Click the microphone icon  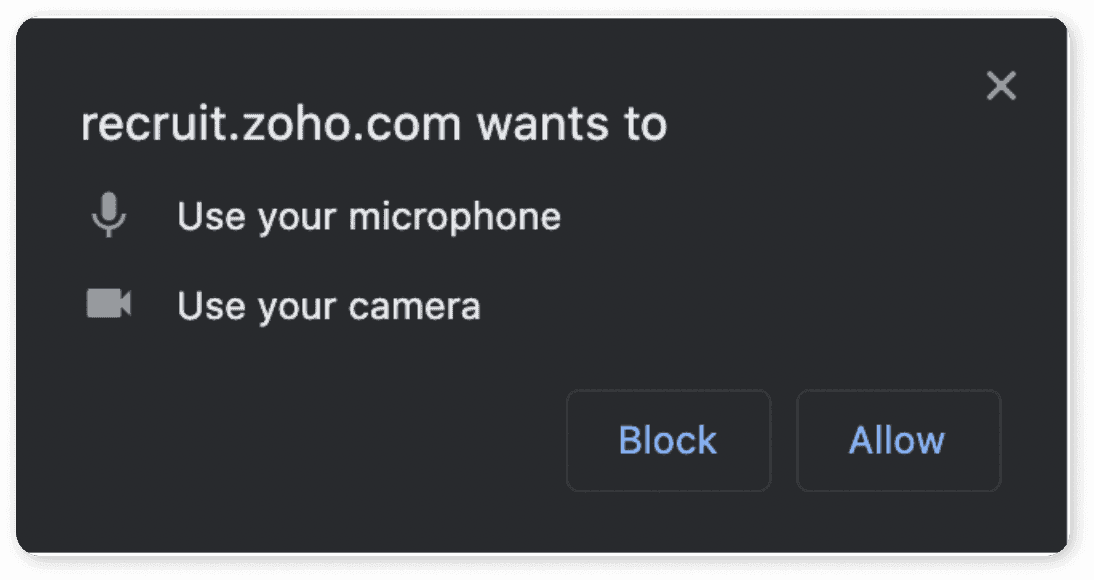point(108,215)
